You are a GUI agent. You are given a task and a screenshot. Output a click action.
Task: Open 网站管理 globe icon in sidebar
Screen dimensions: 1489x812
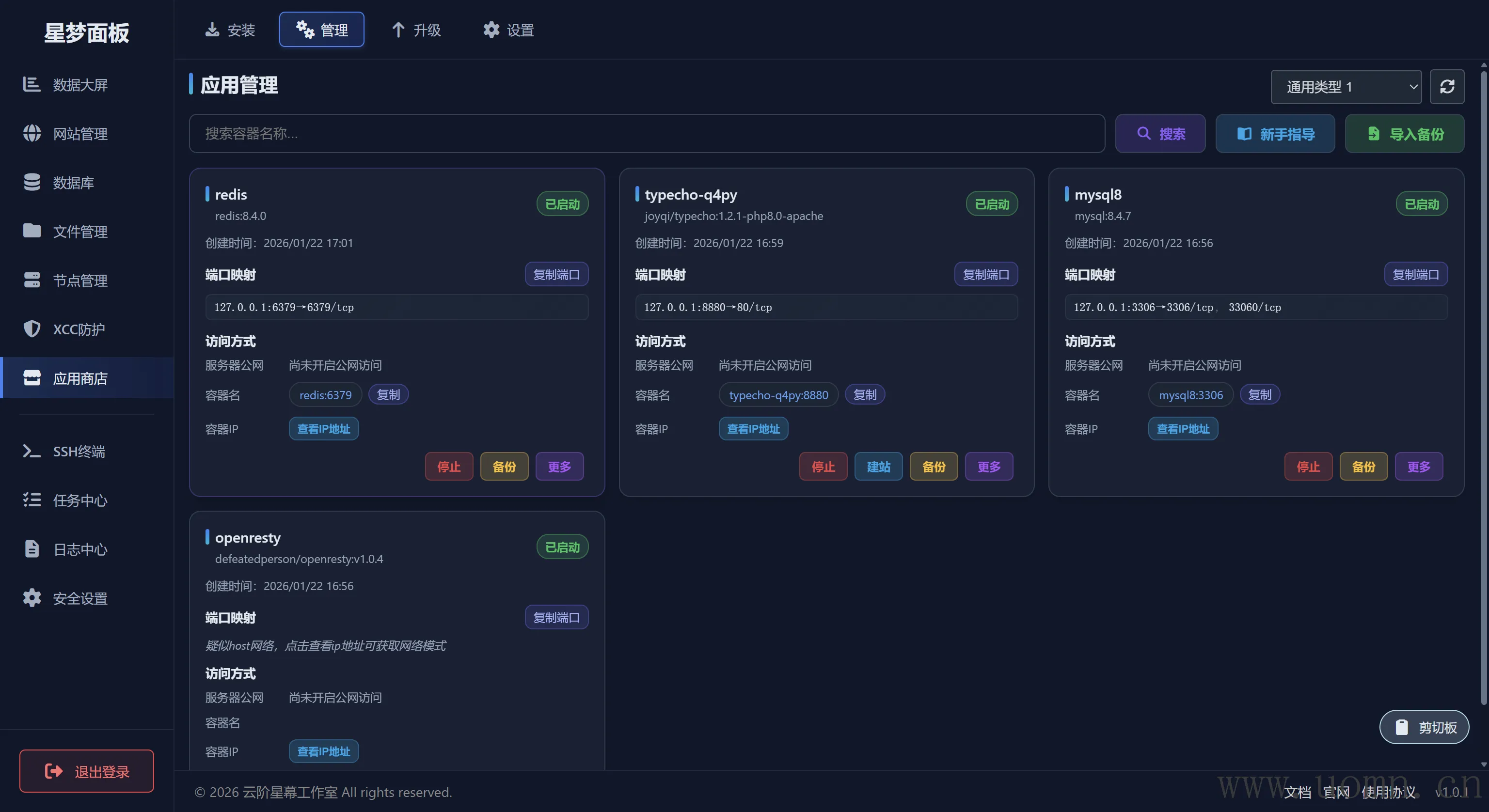pyautogui.click(x=32, y=134)
